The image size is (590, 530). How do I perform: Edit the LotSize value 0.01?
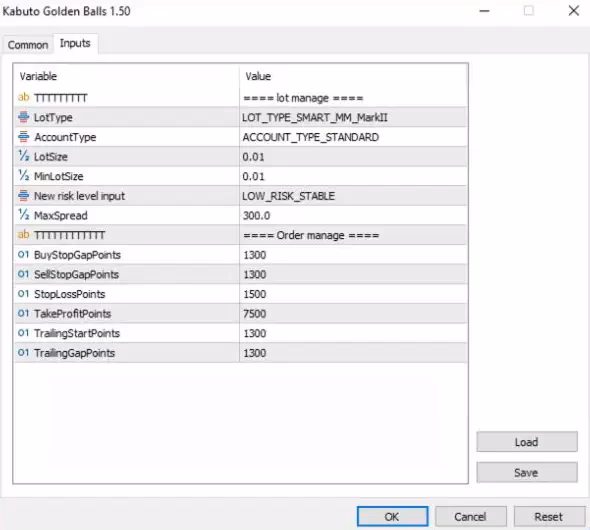click(353, 156)
